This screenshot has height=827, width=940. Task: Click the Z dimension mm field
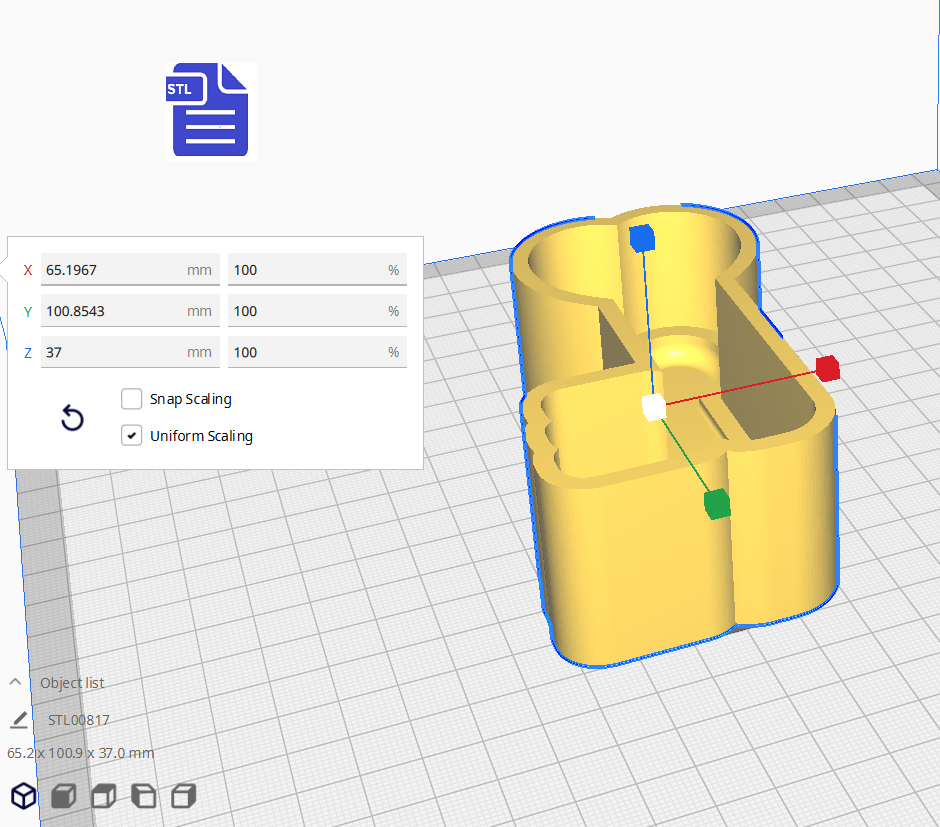[113, 352]
